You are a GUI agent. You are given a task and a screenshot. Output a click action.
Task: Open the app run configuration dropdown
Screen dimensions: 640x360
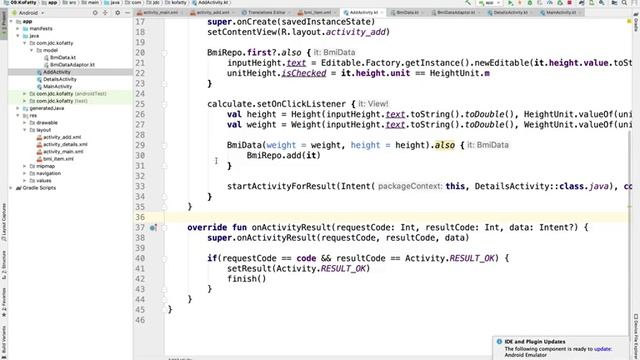pos(490,3)
